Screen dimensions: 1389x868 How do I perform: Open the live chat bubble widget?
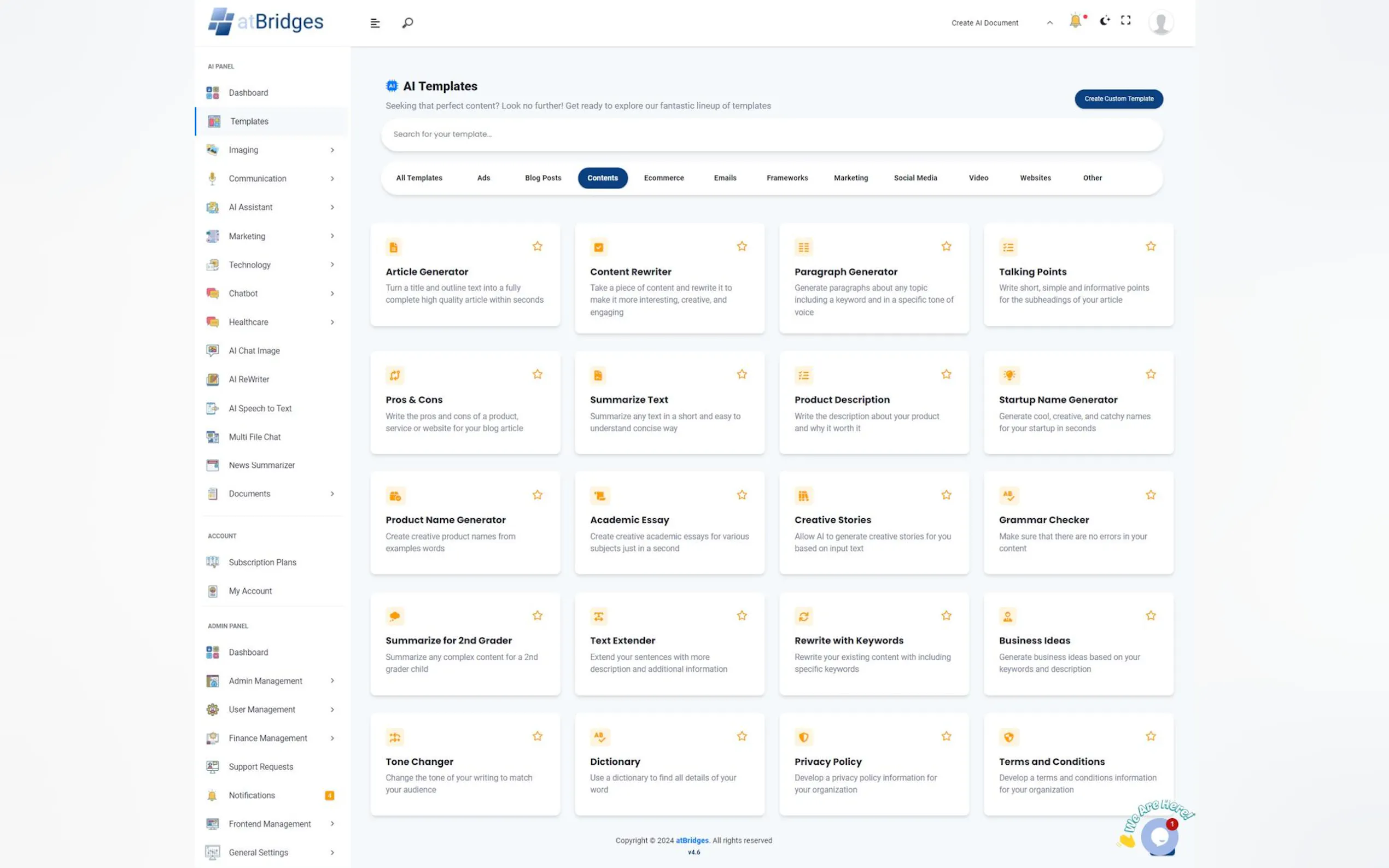[1159, 836]
